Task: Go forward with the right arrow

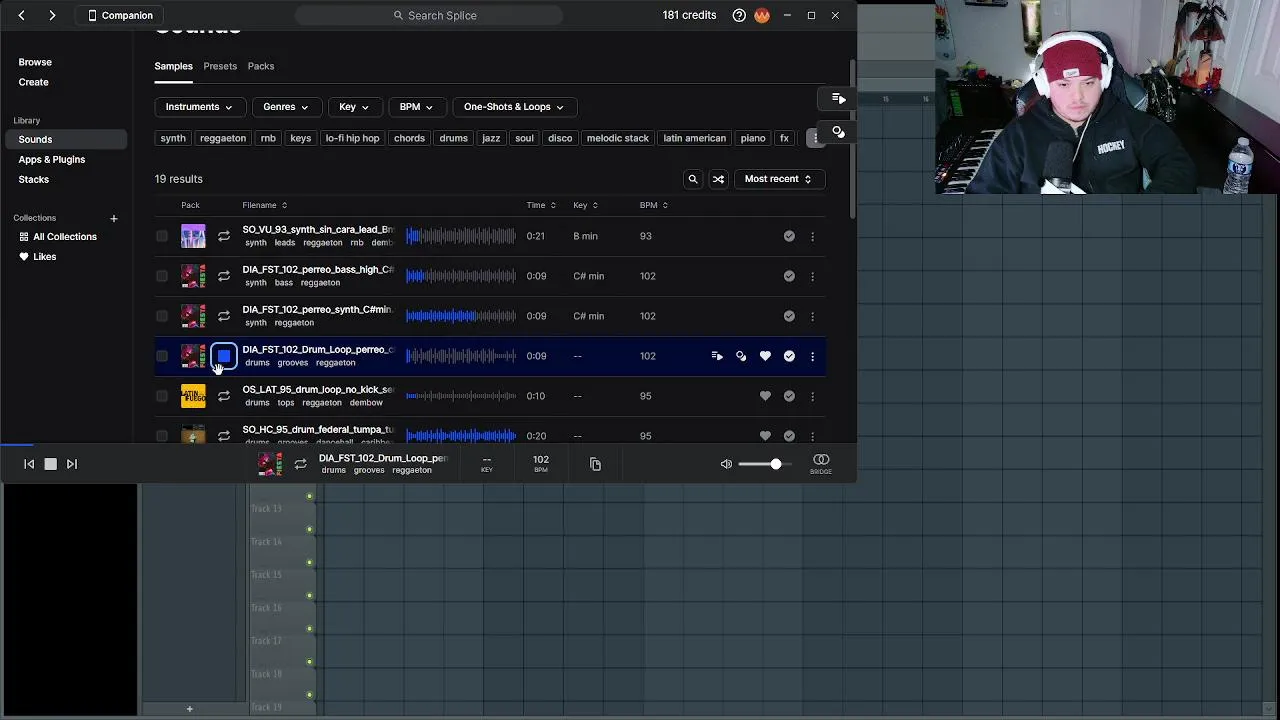Action: pyautogui.click(x=52, y=15)
